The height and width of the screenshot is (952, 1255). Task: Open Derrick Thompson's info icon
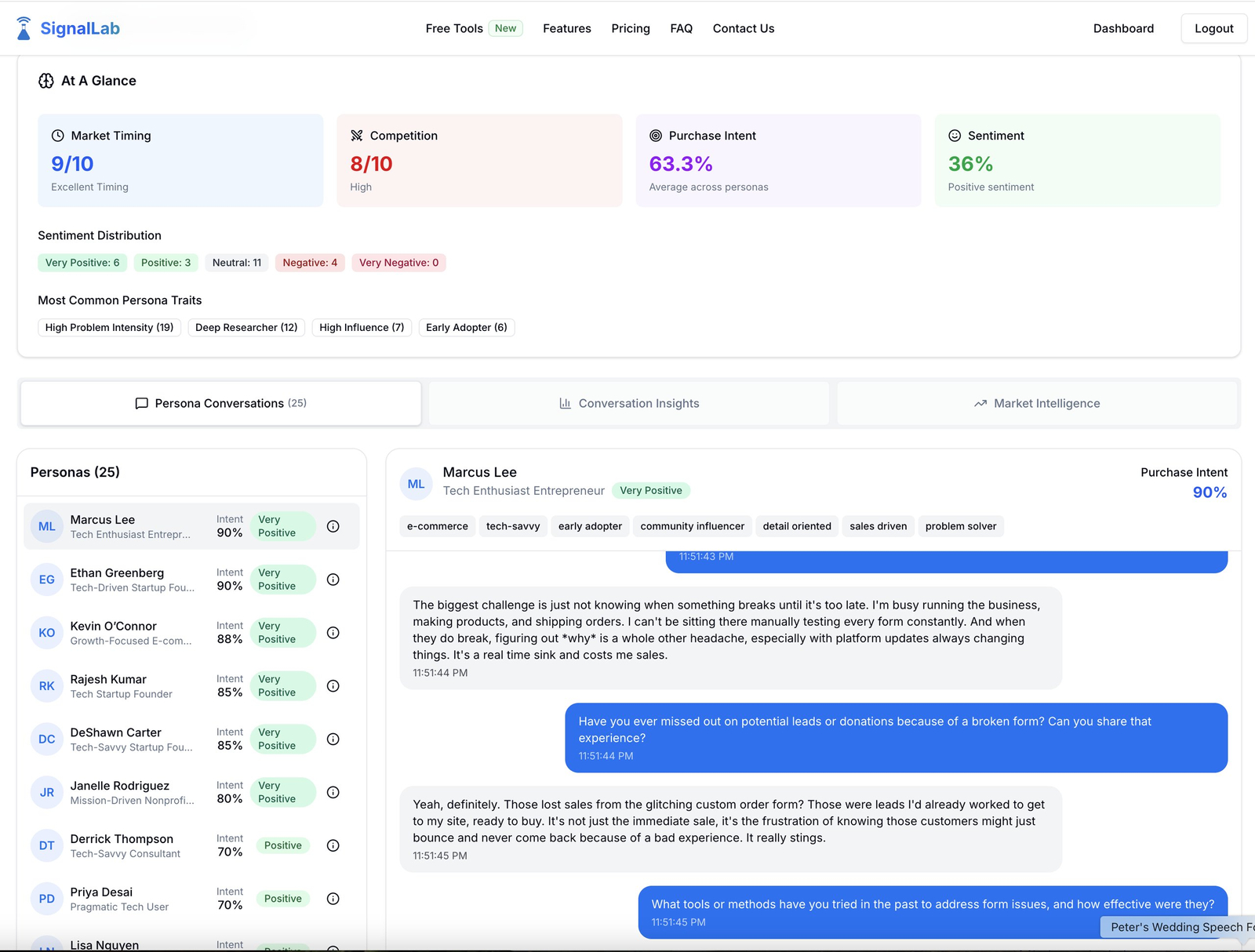[x=333, y=845]
